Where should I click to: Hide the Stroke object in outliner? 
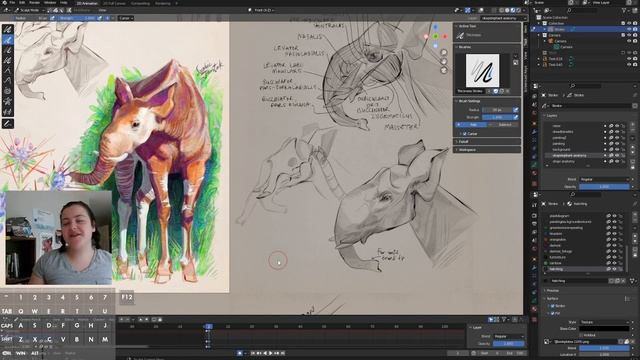[629, 29]
